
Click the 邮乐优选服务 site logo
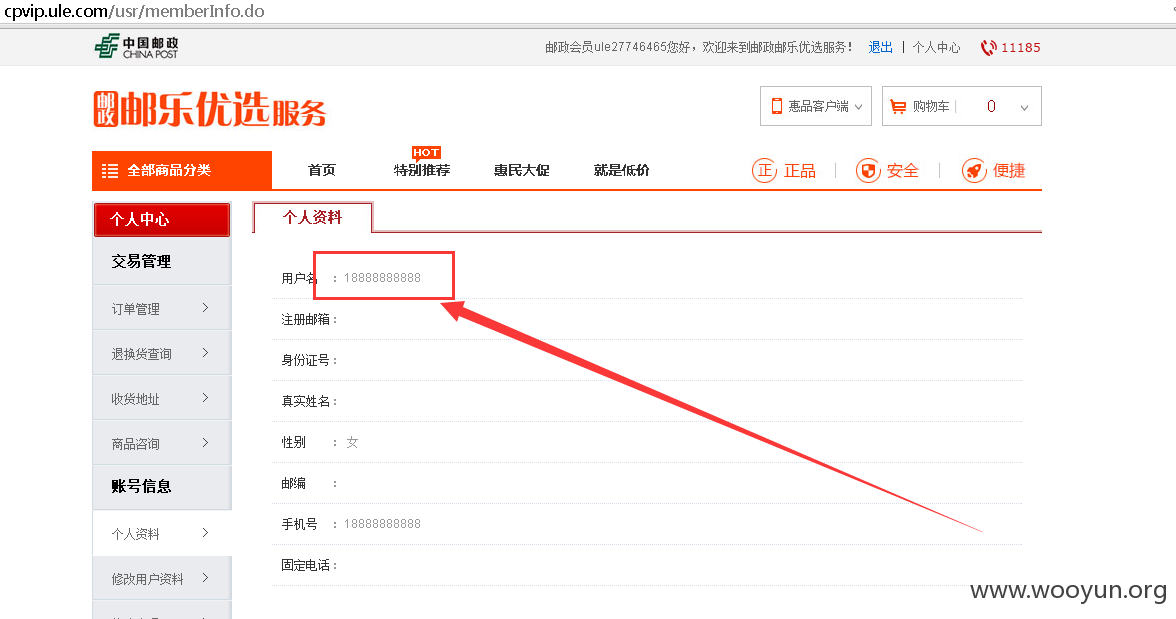coord(210,110)
